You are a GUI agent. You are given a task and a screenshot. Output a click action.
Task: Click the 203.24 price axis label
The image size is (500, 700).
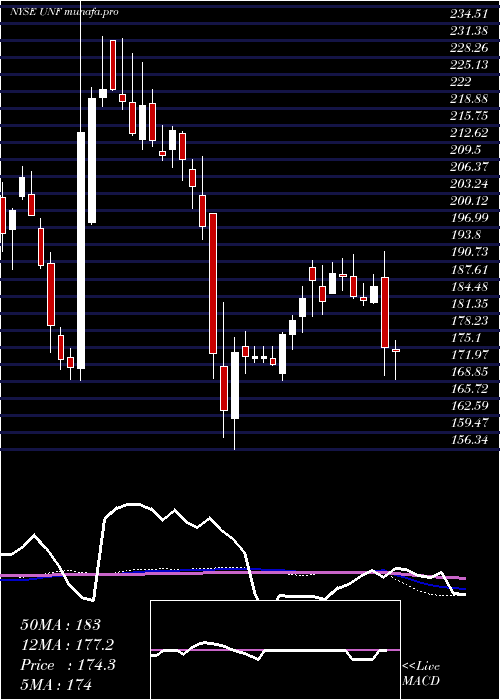(x=468, y=184)
